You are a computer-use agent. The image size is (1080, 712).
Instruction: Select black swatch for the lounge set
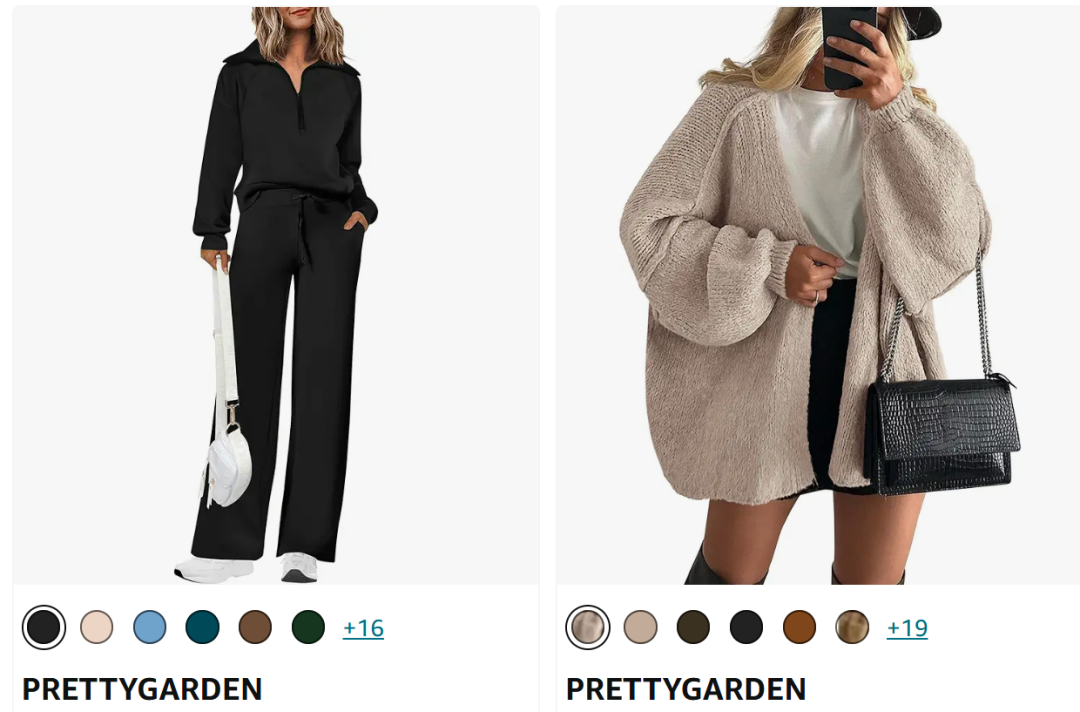[44, 627]
